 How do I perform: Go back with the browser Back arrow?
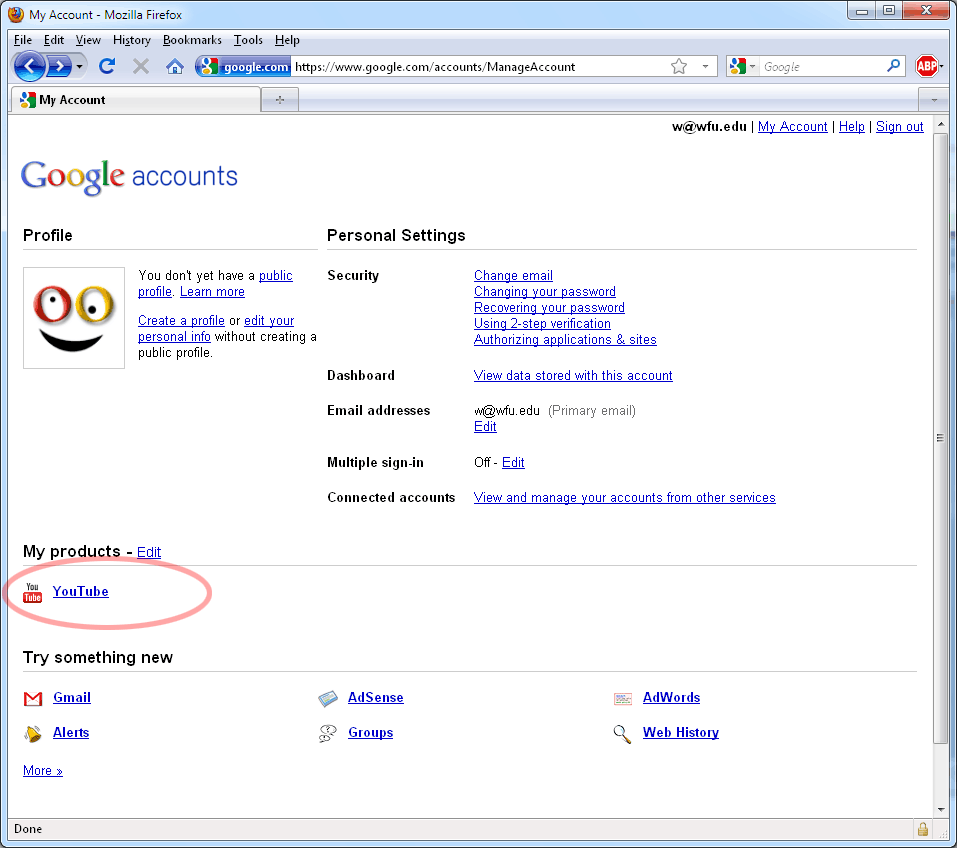(29, 66)
